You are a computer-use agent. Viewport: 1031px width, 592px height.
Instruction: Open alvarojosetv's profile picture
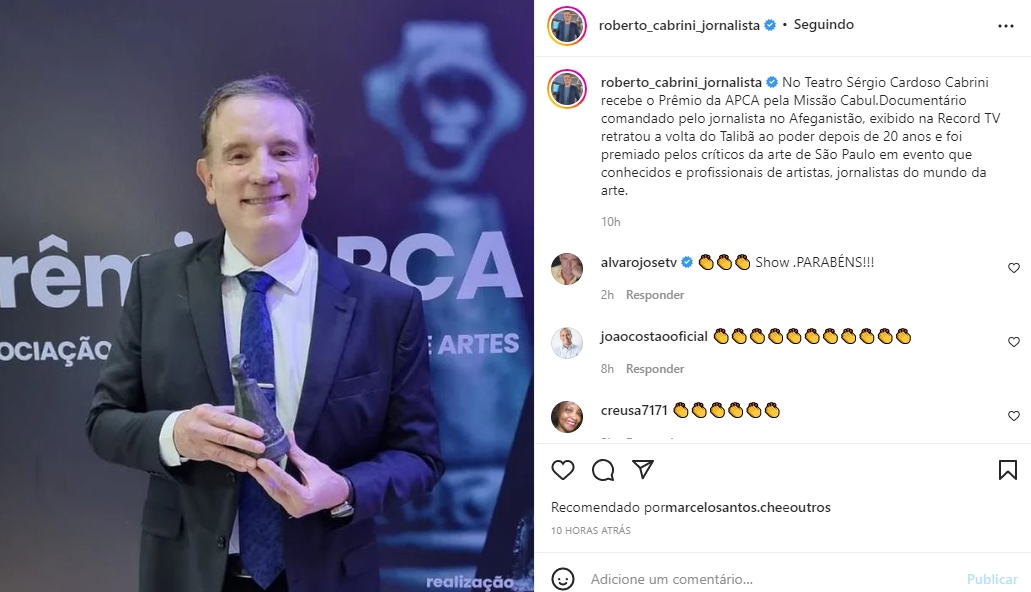click(567, 268)
